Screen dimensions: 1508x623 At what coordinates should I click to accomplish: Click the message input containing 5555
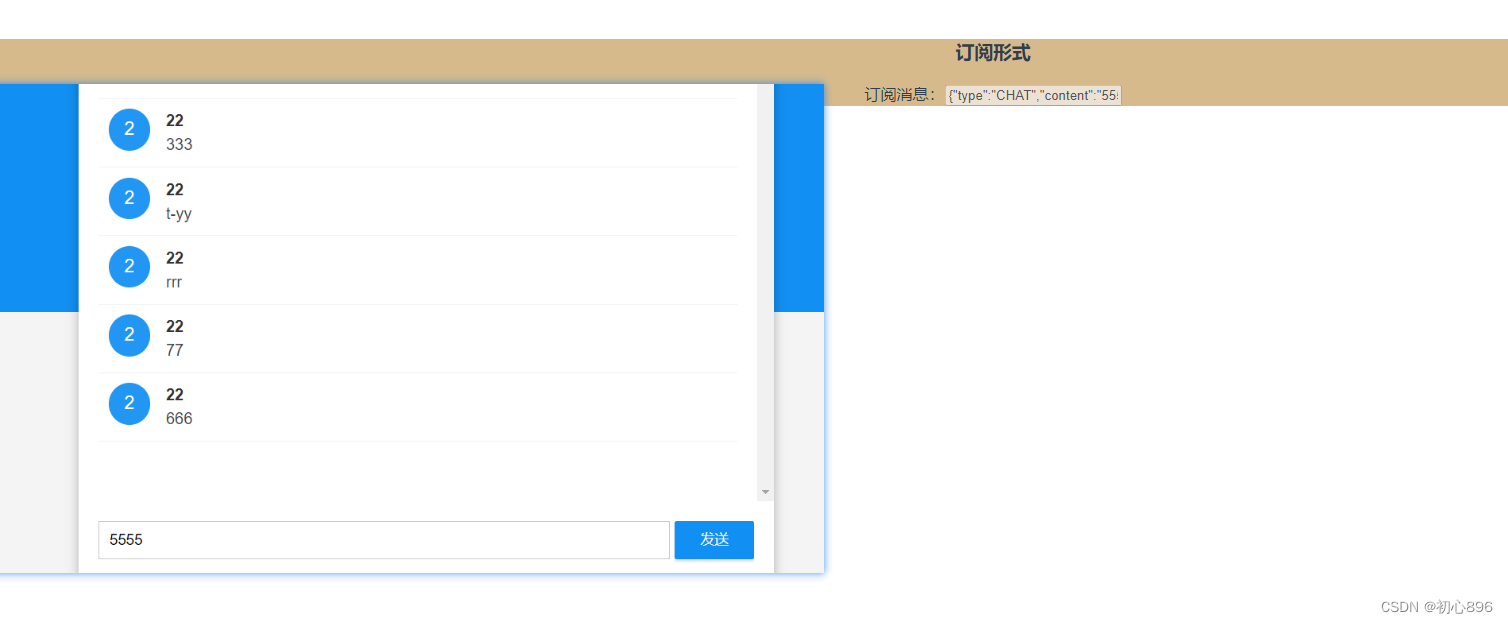coord(383,540)
